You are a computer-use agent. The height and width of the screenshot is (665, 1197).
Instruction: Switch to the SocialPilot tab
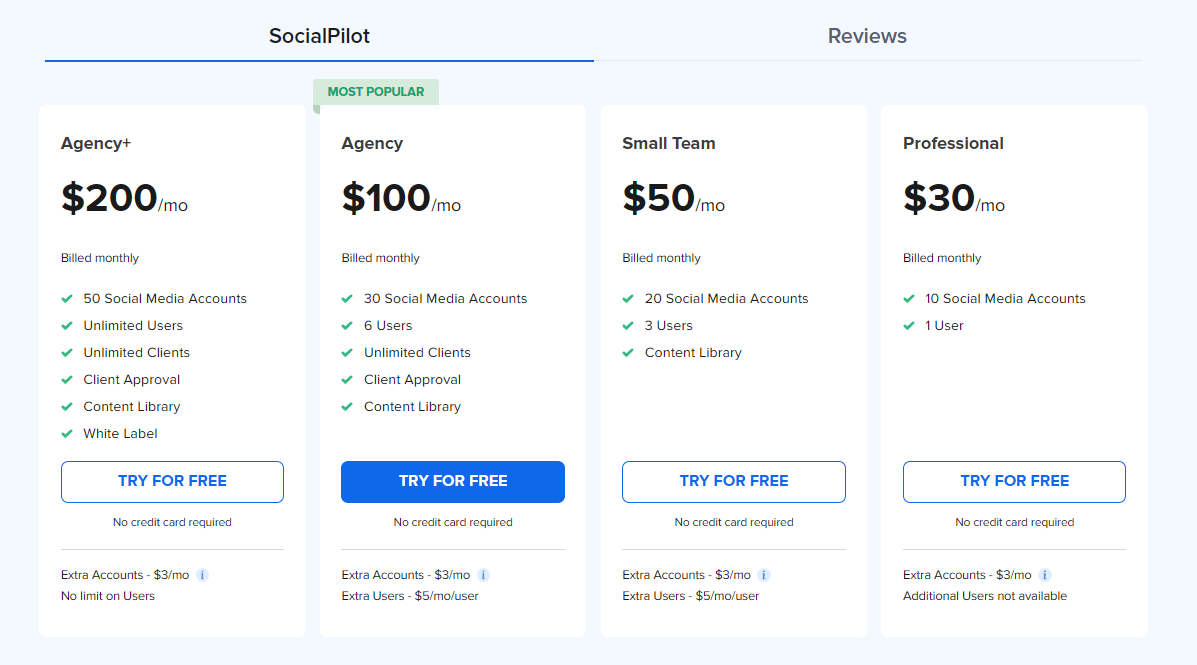(x=319, y=36)
